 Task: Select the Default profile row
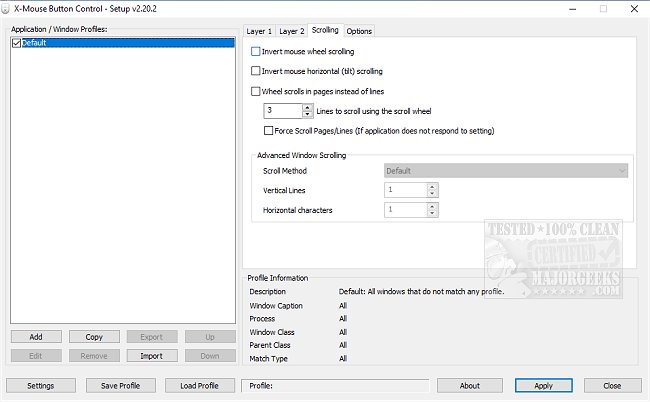click(123, 43)
